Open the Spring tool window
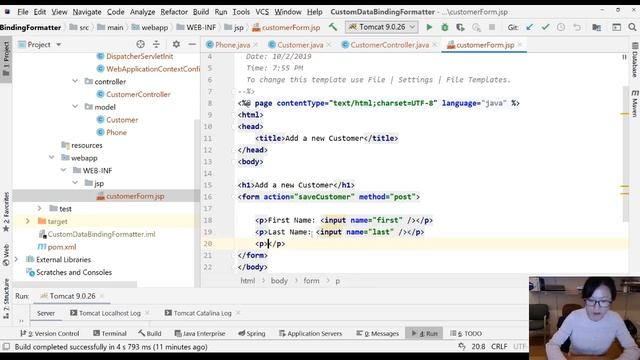 click(252, 333)
